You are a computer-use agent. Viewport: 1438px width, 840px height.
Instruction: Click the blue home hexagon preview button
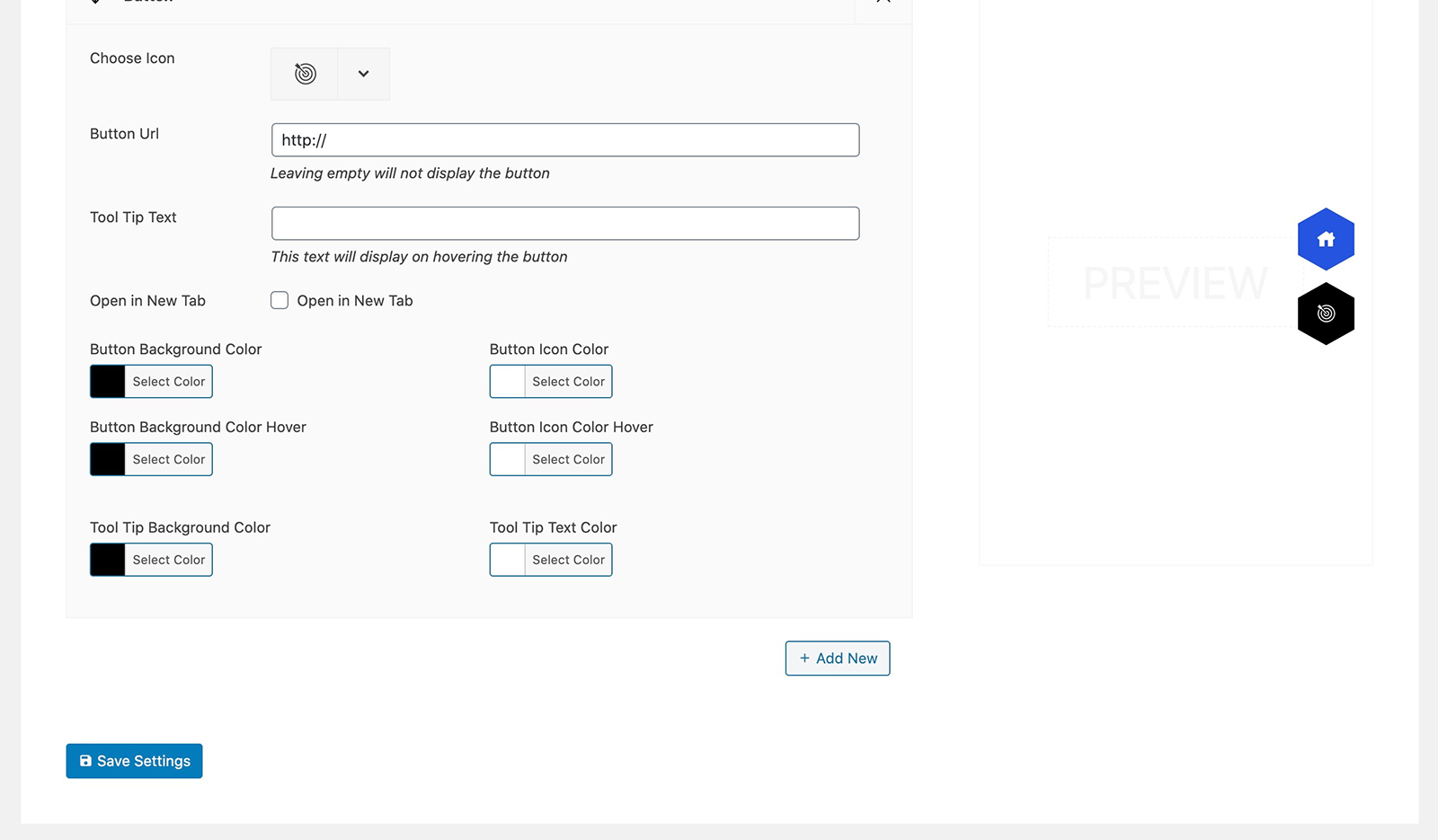(1326, 239)
